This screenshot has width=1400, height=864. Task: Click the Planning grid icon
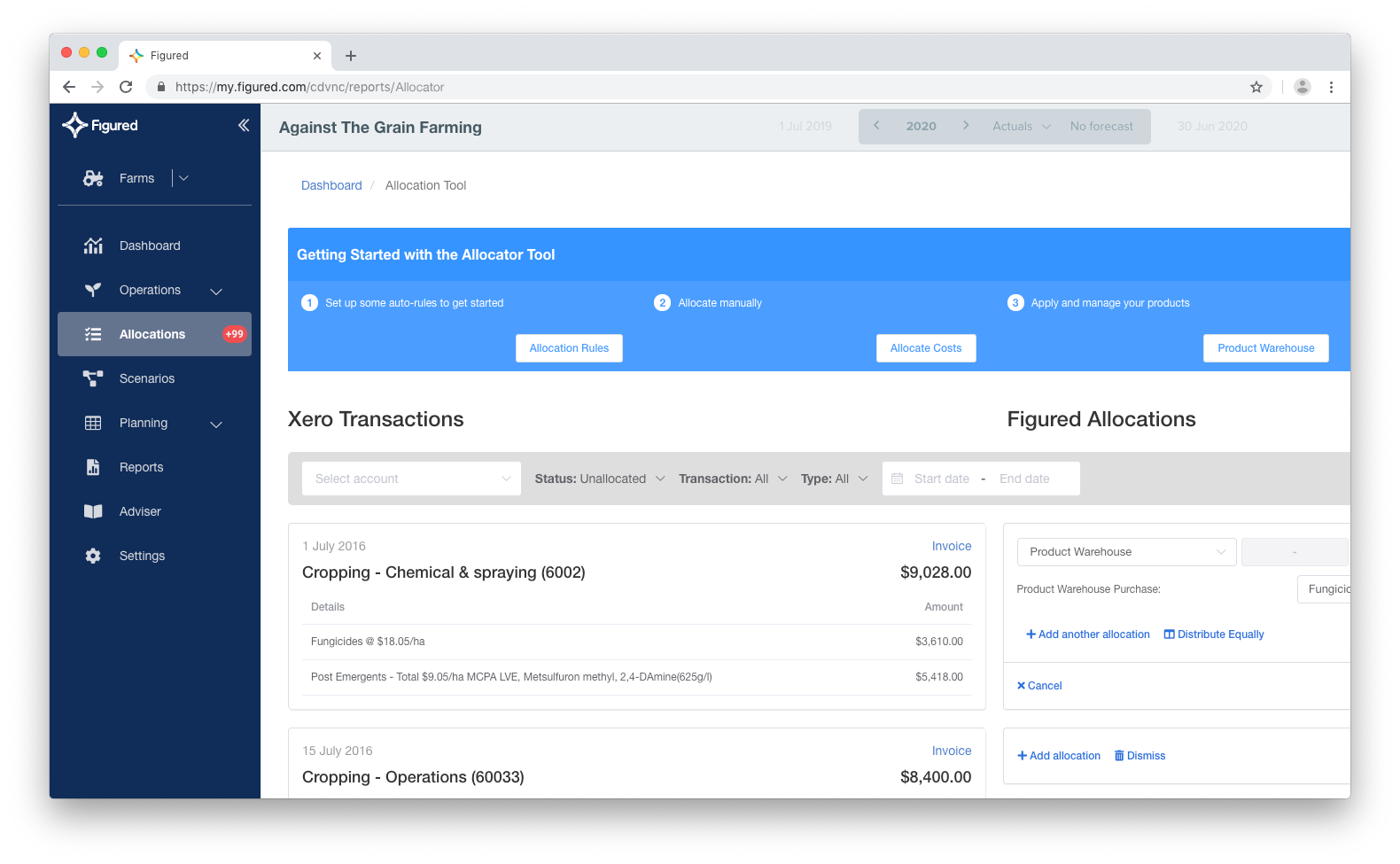coord(93,423)
